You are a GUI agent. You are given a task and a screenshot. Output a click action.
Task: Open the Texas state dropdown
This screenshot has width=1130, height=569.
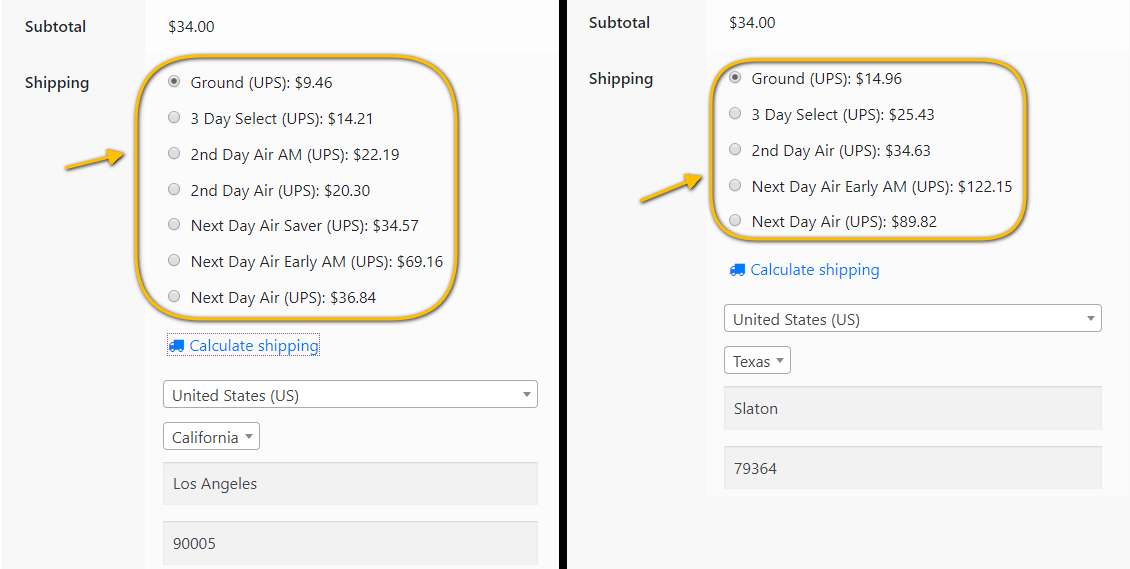pos(757,361)
